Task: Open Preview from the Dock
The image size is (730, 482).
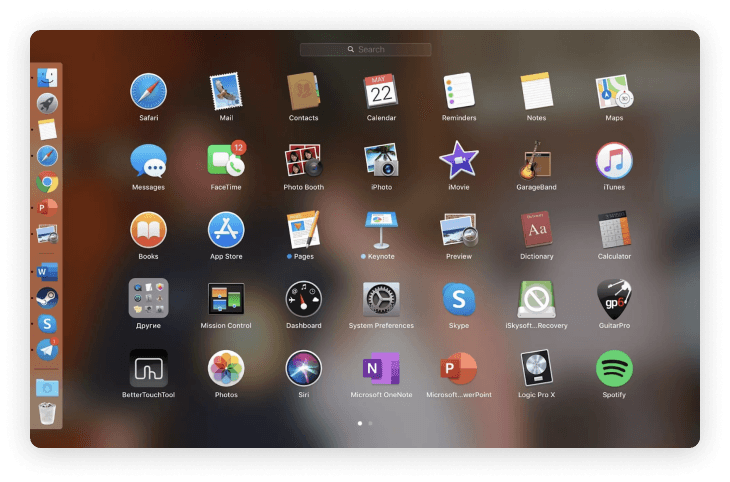Action: pyautogui.click(x=47, y=234)
